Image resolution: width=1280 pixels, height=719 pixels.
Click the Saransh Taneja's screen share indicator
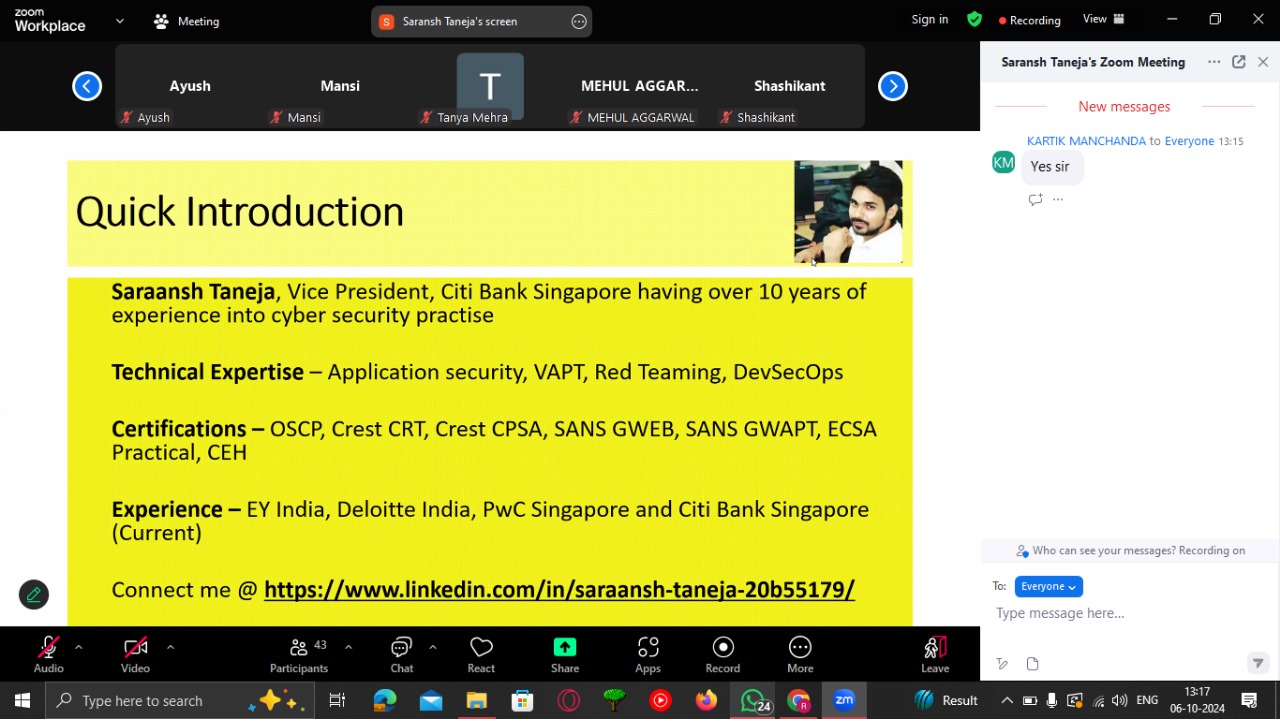point(460,21)
